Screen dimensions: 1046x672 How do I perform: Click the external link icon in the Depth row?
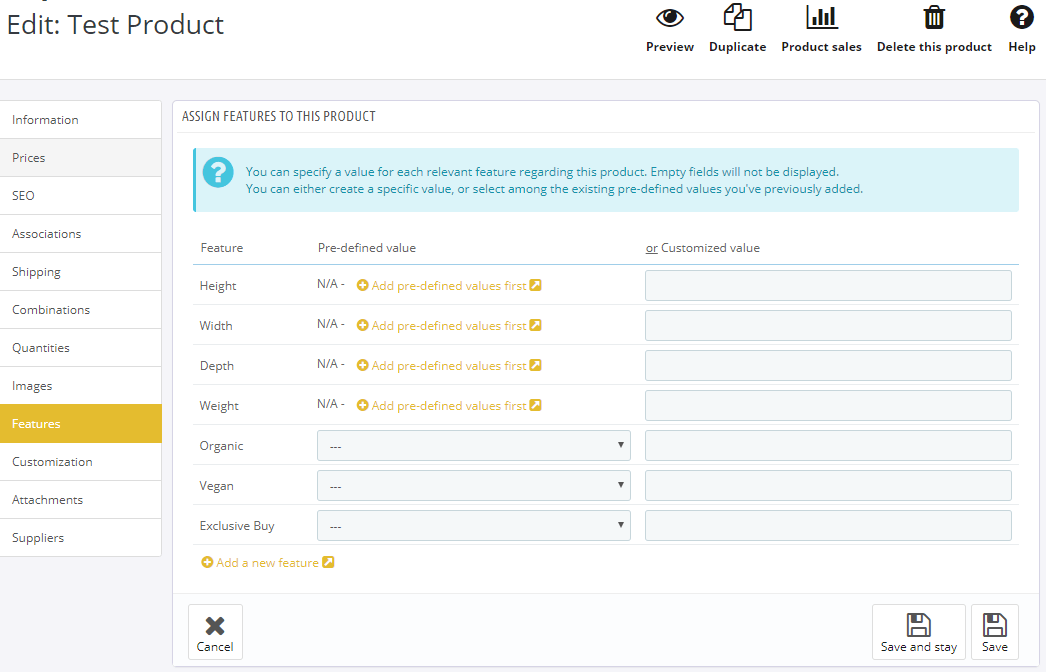click(535, 365)
